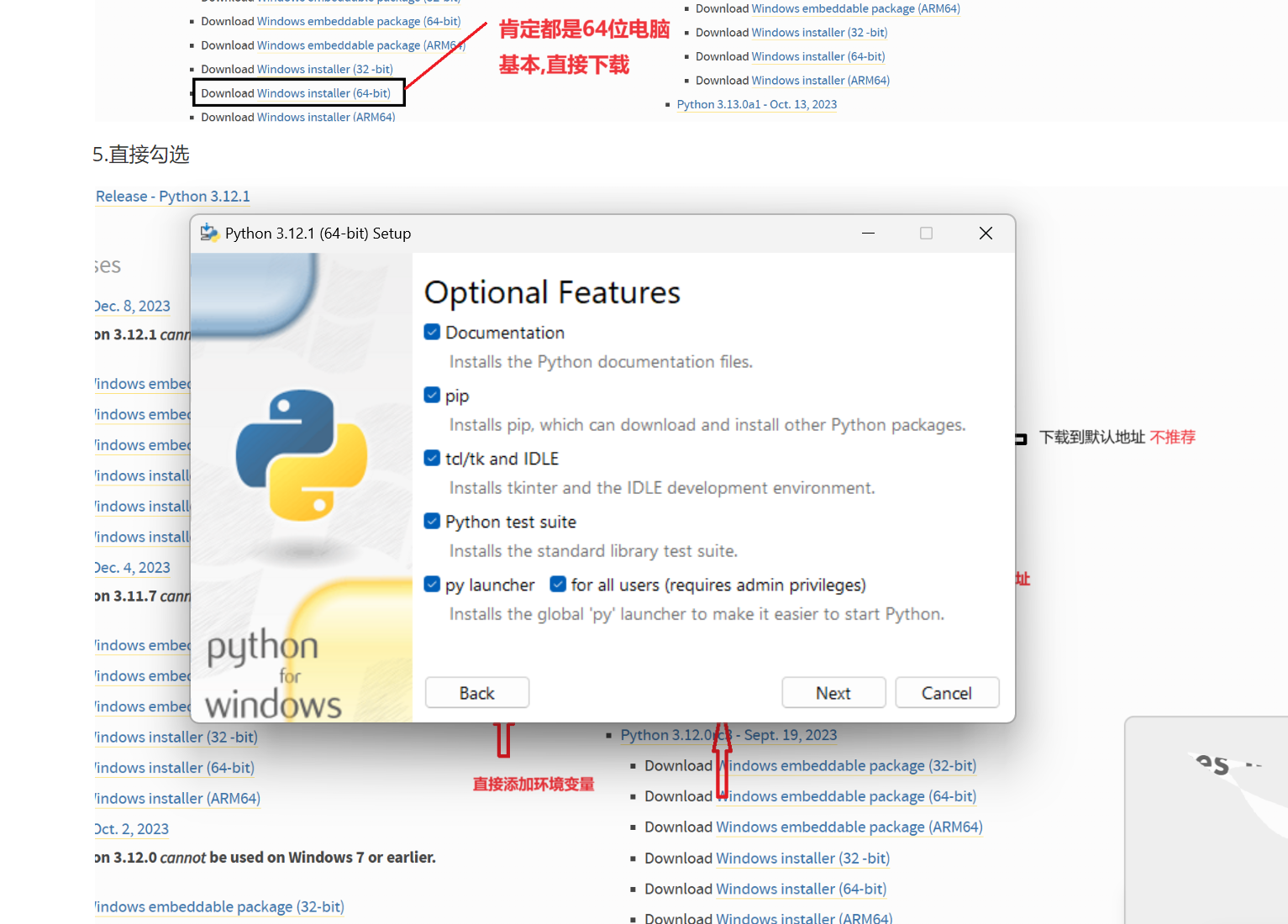Click the Dec. 4, 2023 release link
Viewport: 1288px width, 924px height.
click(133, 568)
